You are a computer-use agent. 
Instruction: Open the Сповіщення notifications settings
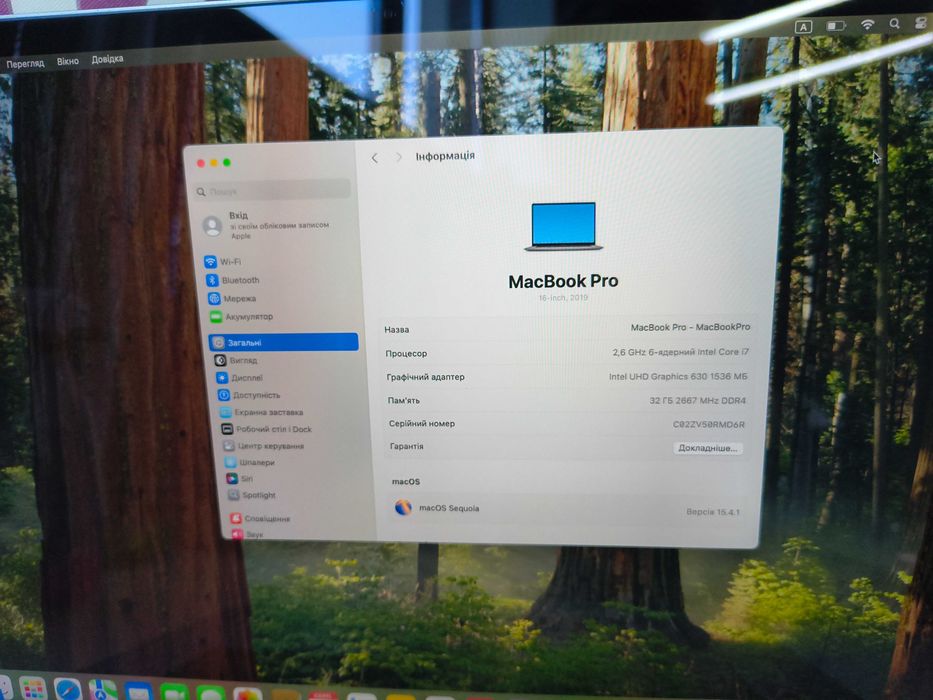click(261, 518)
